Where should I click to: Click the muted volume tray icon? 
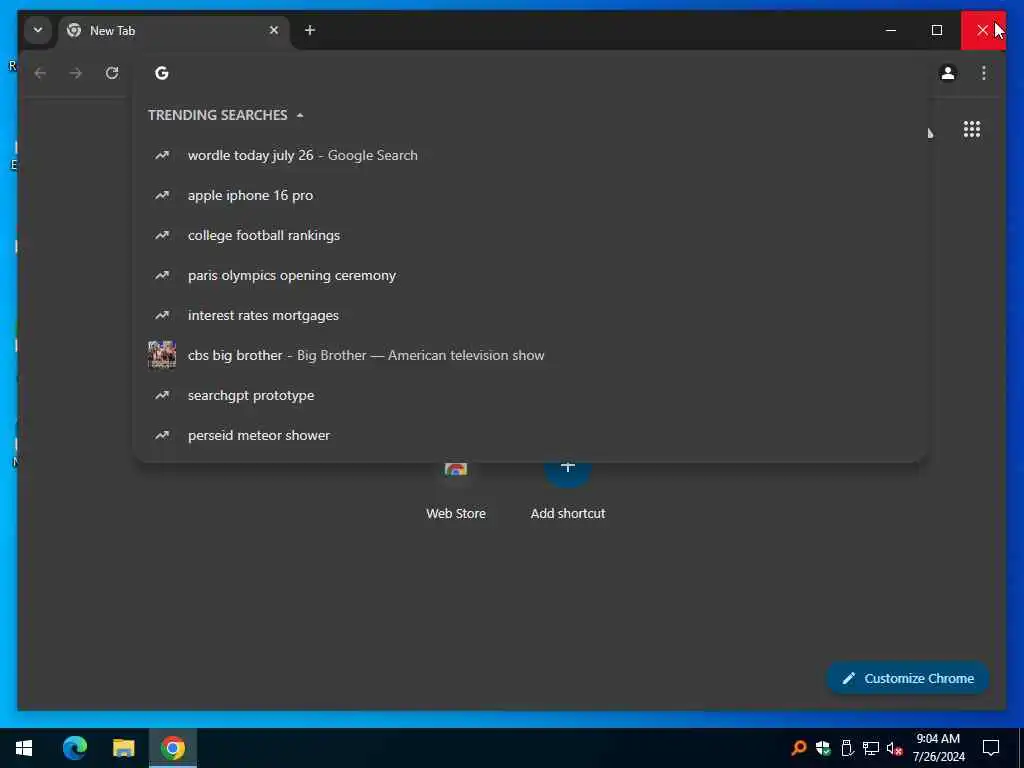(x=895, y=748)
